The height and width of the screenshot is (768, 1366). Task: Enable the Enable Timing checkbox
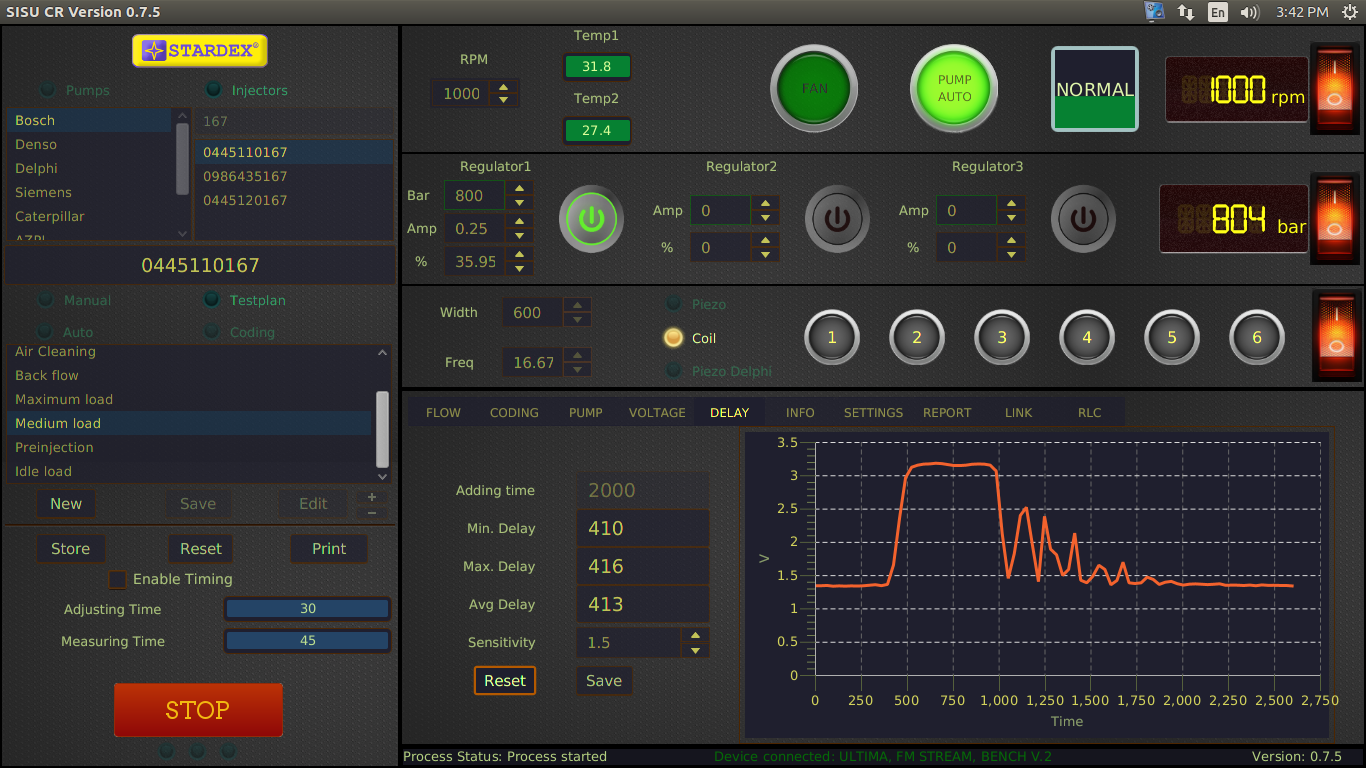118,579
